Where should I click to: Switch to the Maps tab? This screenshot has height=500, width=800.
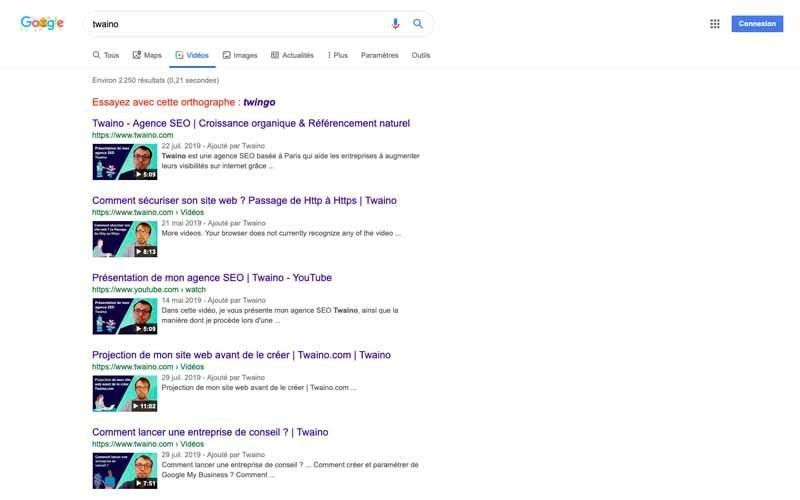tap(147, 55)
